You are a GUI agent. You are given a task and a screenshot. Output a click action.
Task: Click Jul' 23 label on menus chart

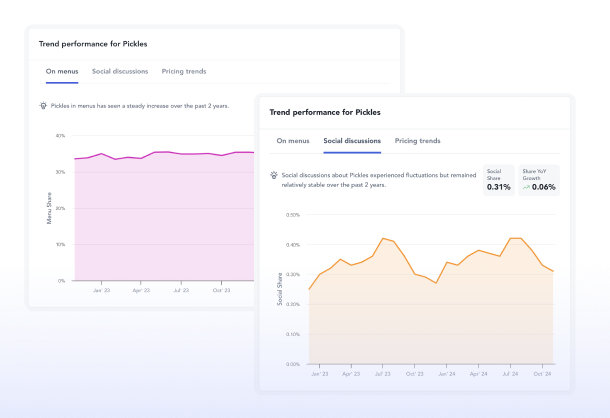181,290
